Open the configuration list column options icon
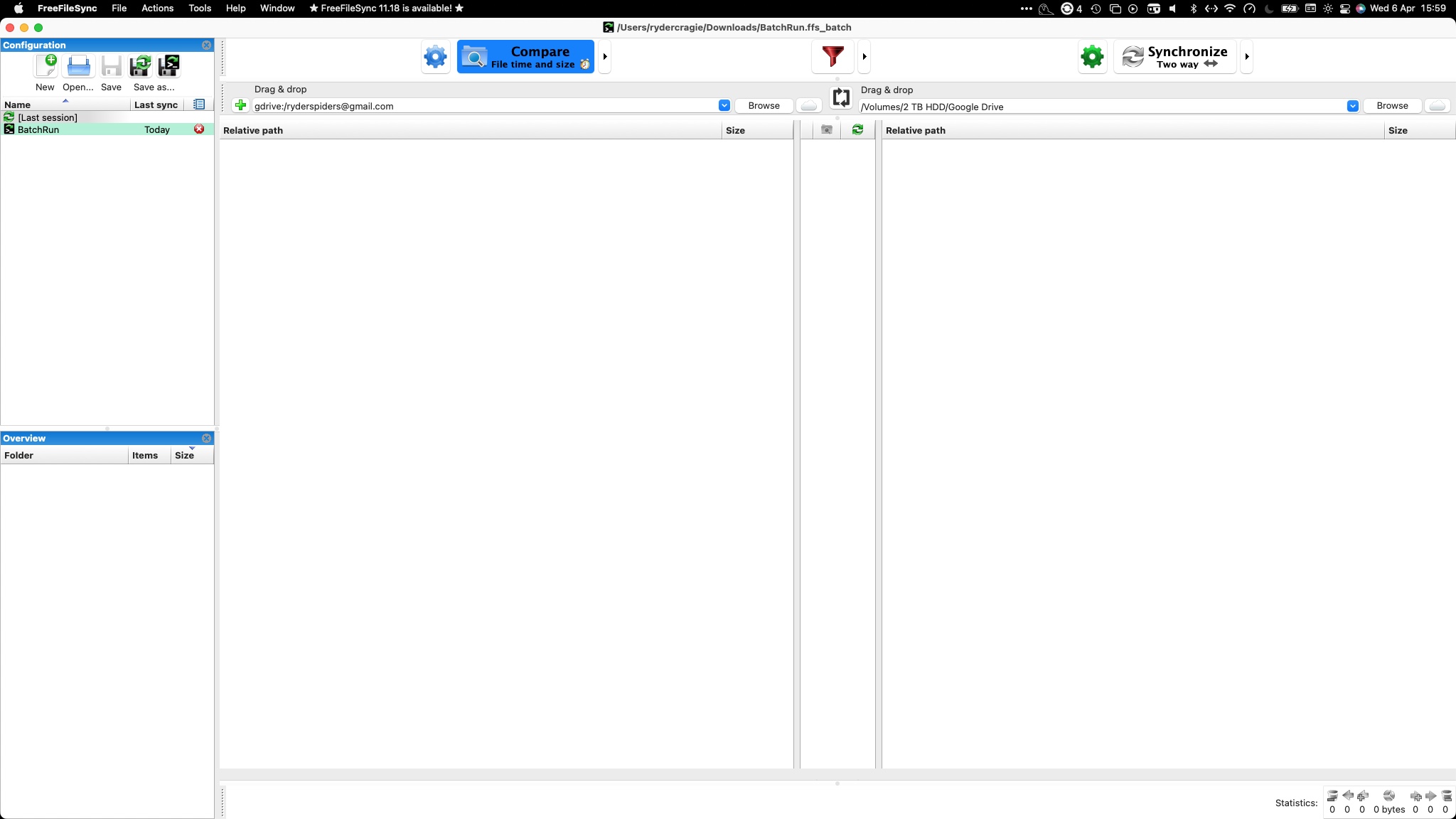The image size is (1456, 819). coord(199,105)
